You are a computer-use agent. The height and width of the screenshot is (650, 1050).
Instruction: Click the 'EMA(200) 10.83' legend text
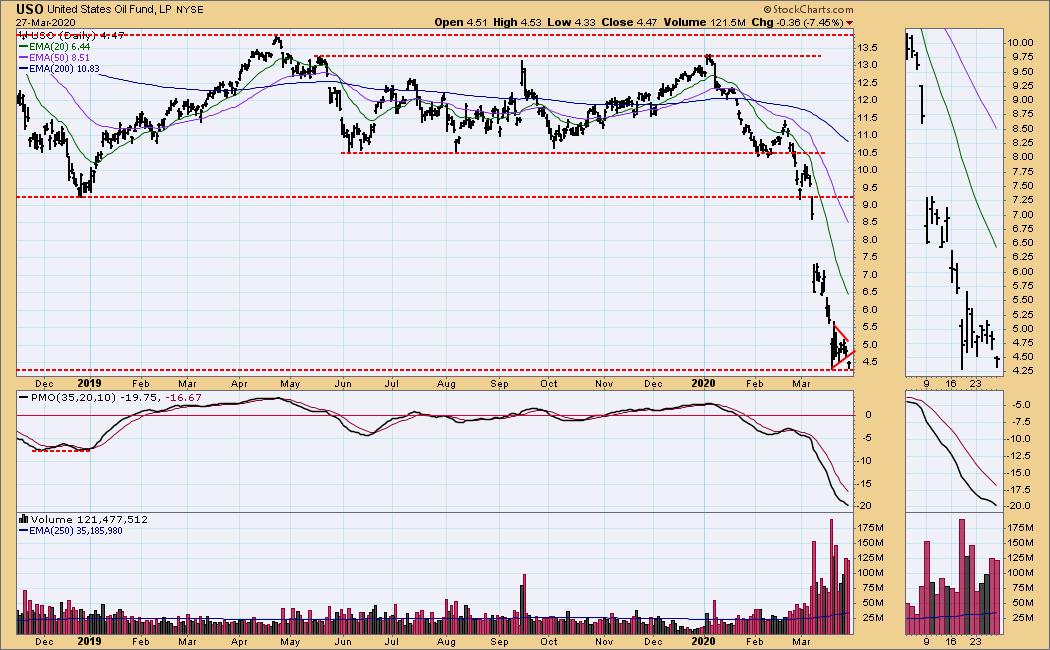pyautogui.click(x=64, y=69)
